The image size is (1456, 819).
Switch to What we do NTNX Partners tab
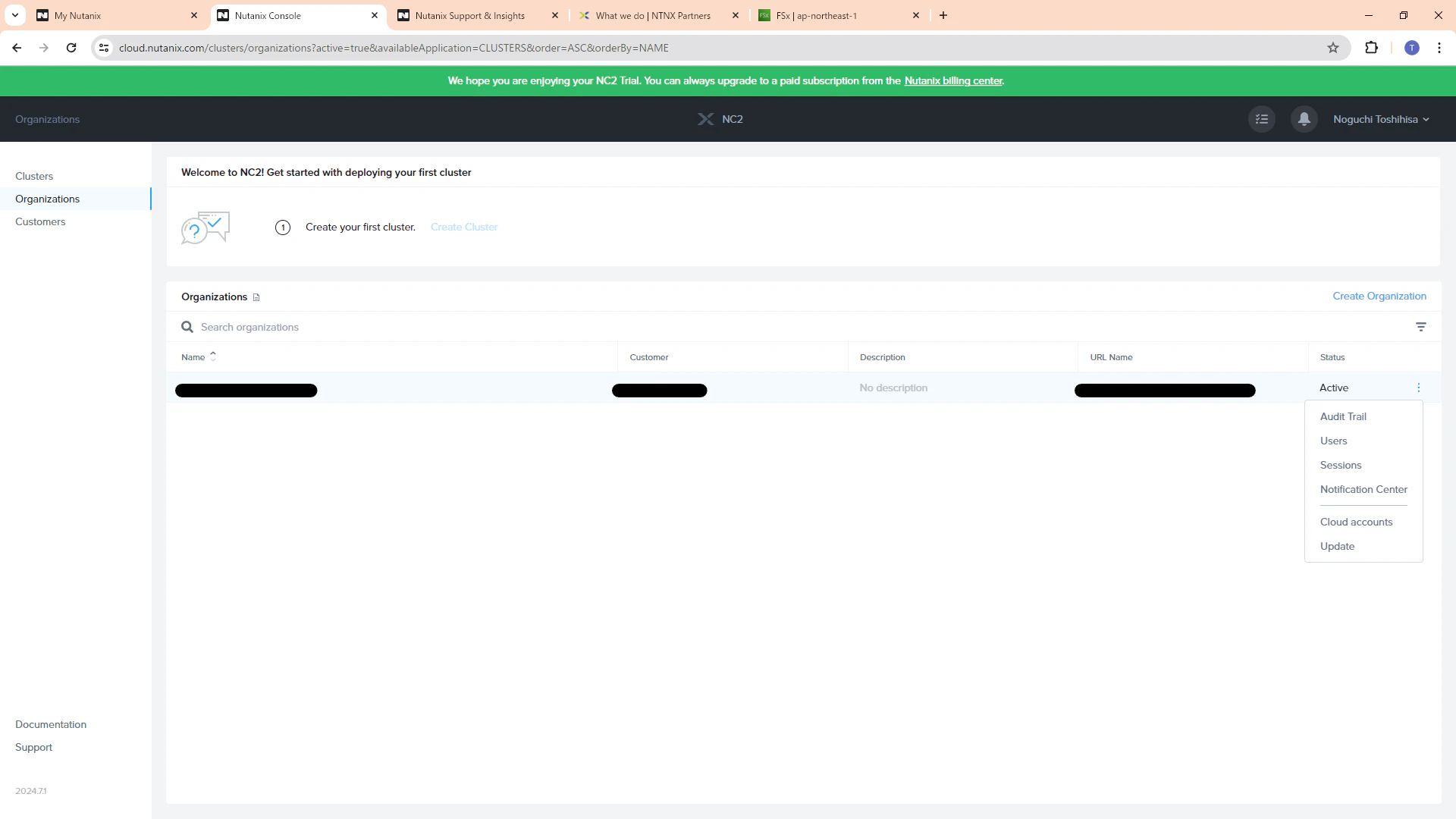(x=659, y=15)
